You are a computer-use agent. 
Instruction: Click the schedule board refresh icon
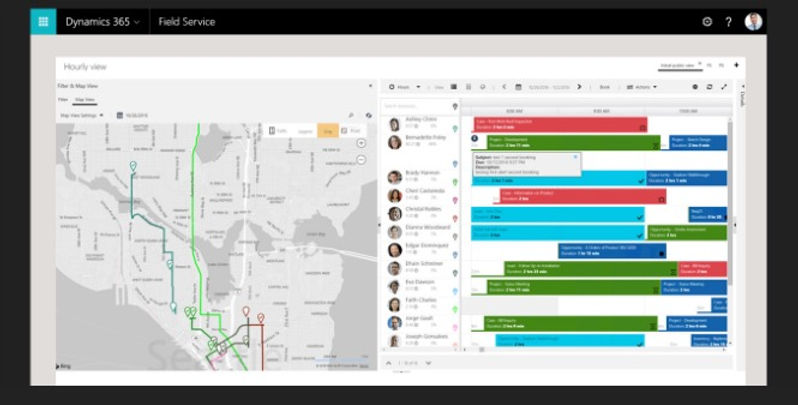tap(709, 87)
